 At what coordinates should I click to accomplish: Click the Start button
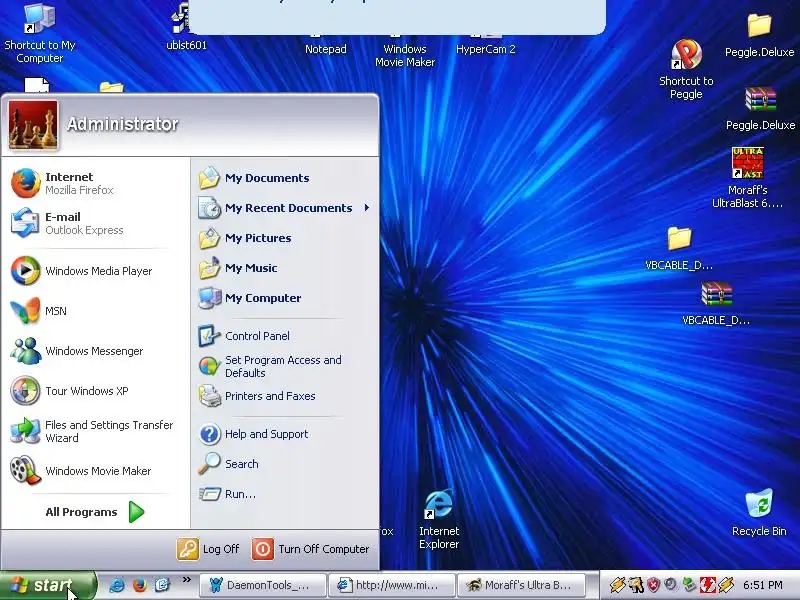pos(48,585)
